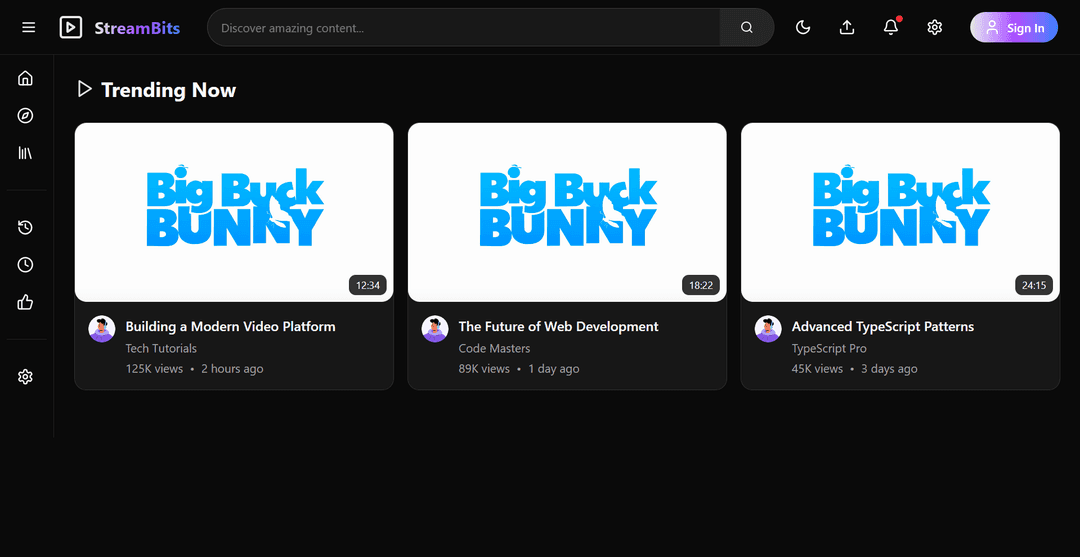Open The Future of Web Development title
Viewport: 1080px width, 557px height.
point(559,326)
